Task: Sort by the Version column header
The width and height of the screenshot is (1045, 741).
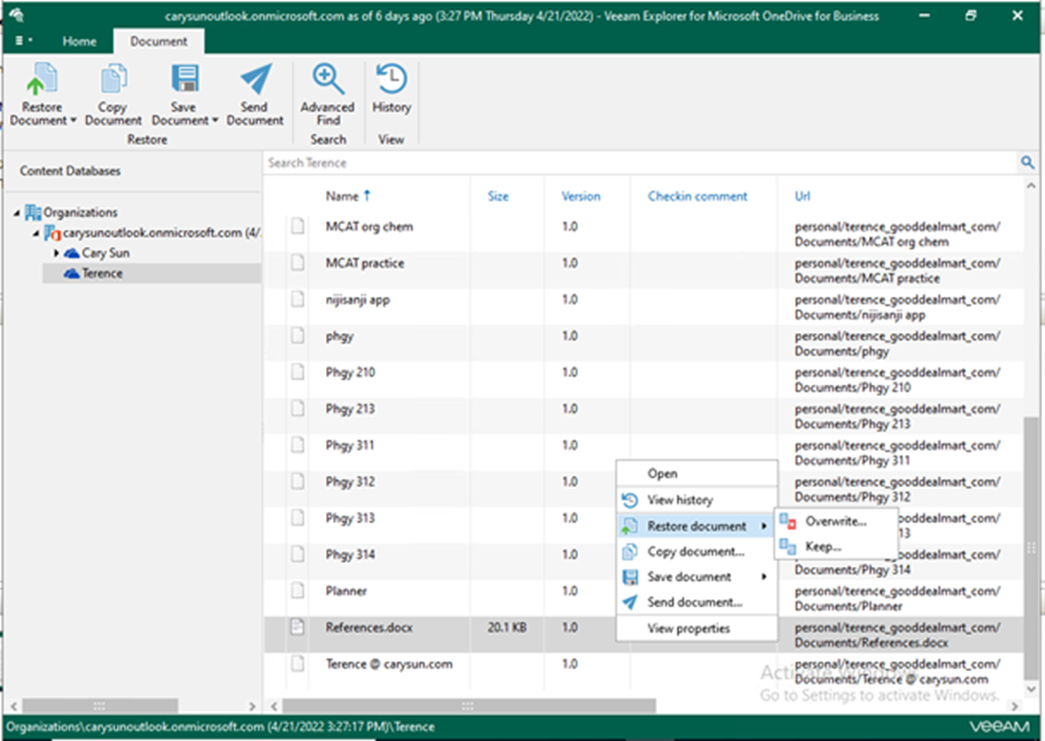Action: pos(580,196)
